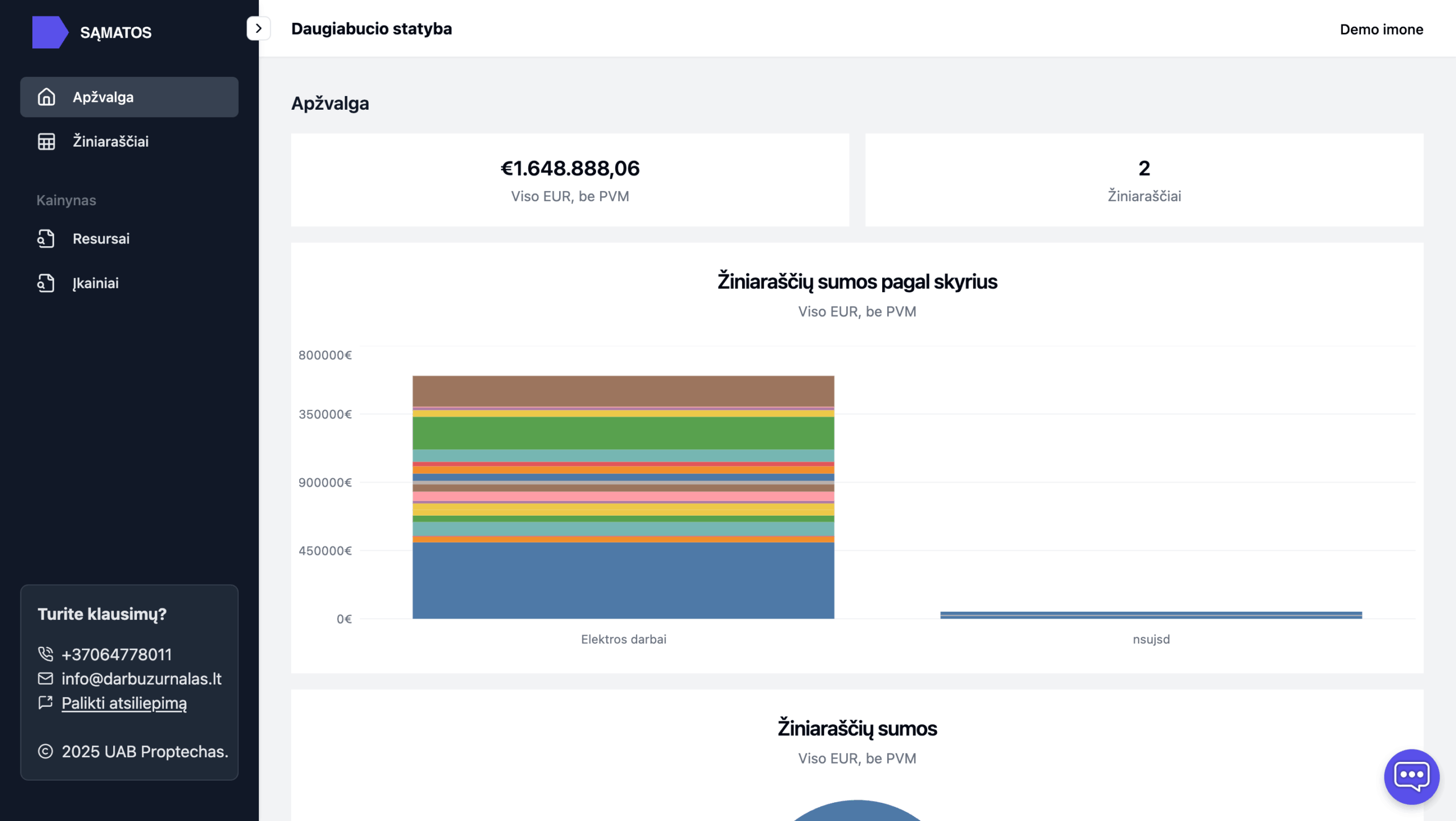Click the pink segment of Elektros darbai bar
This screenshot has height=821, width=1456.
click(x=623, y=497)
